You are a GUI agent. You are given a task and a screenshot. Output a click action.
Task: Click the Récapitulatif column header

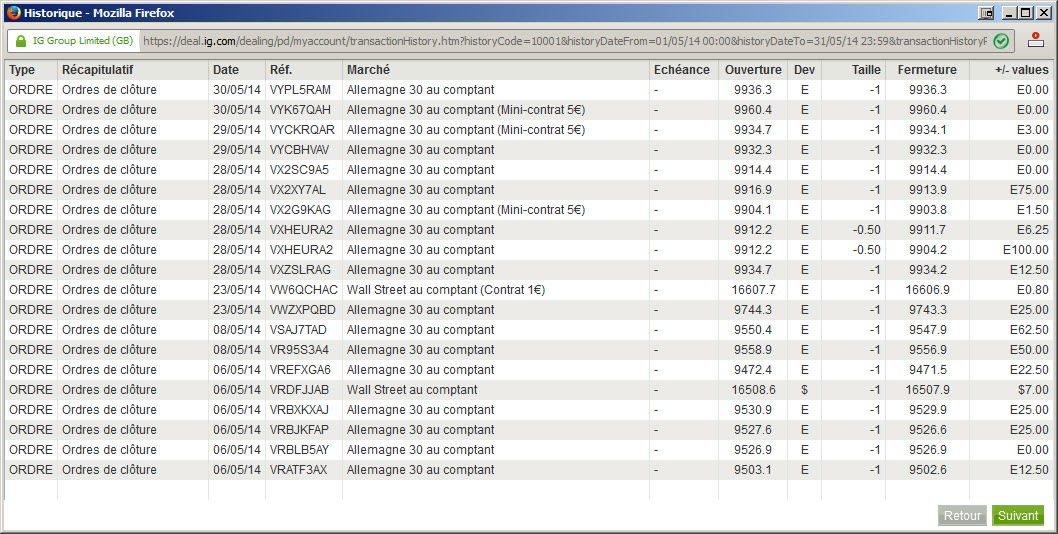click(98, 70)
